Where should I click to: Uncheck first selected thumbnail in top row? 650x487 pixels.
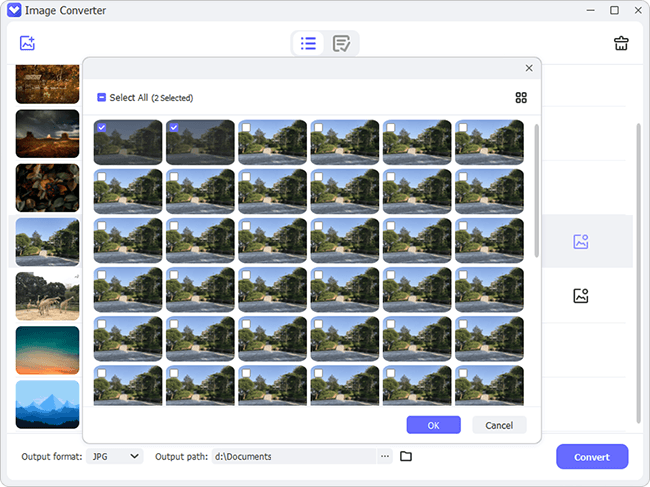102,128
